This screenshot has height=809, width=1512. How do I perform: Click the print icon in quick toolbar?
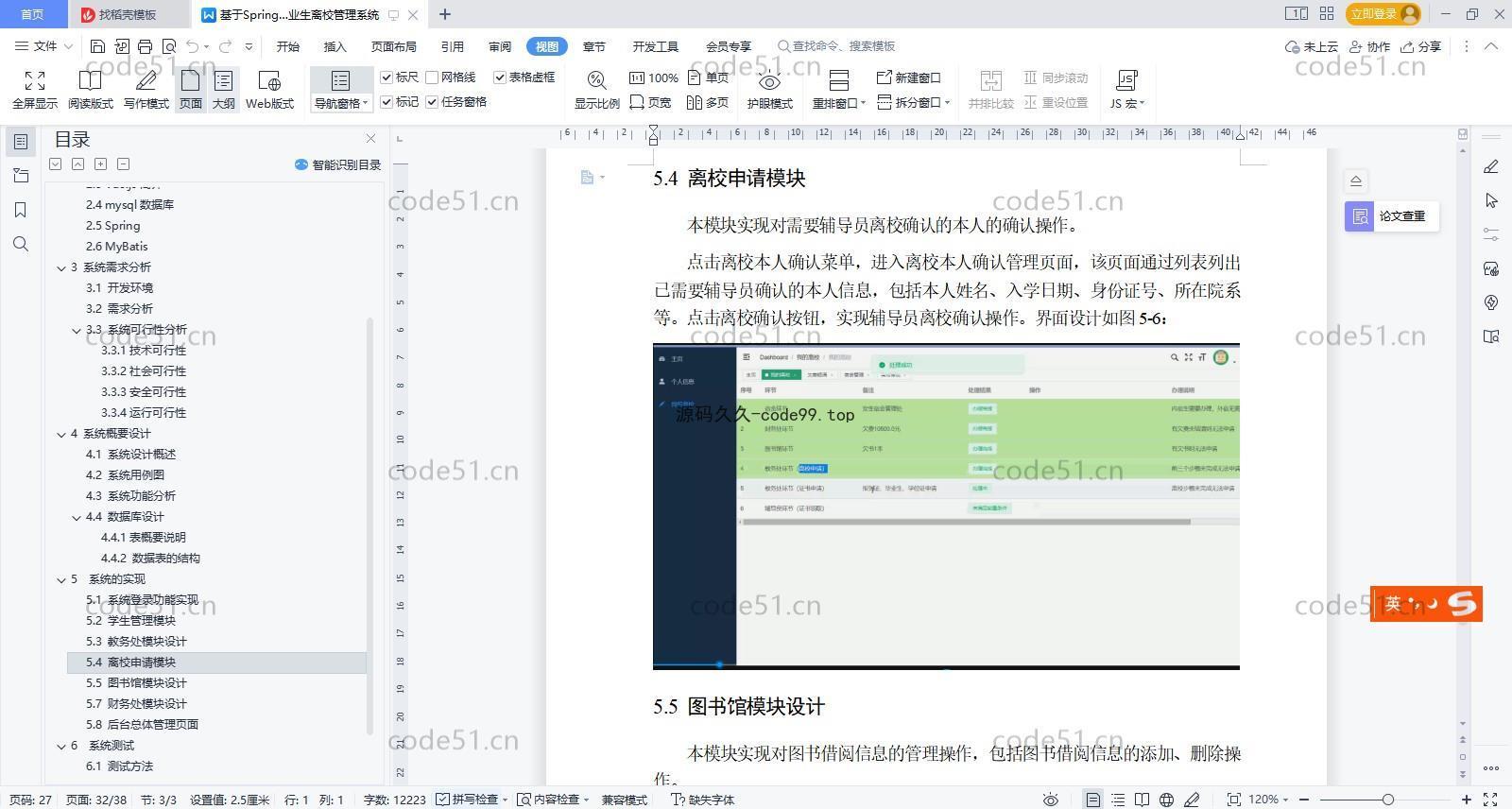pos(145,46)
